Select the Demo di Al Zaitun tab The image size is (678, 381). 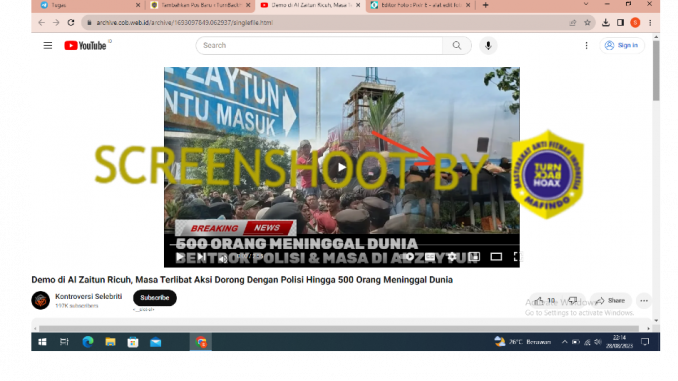[310, 5]
